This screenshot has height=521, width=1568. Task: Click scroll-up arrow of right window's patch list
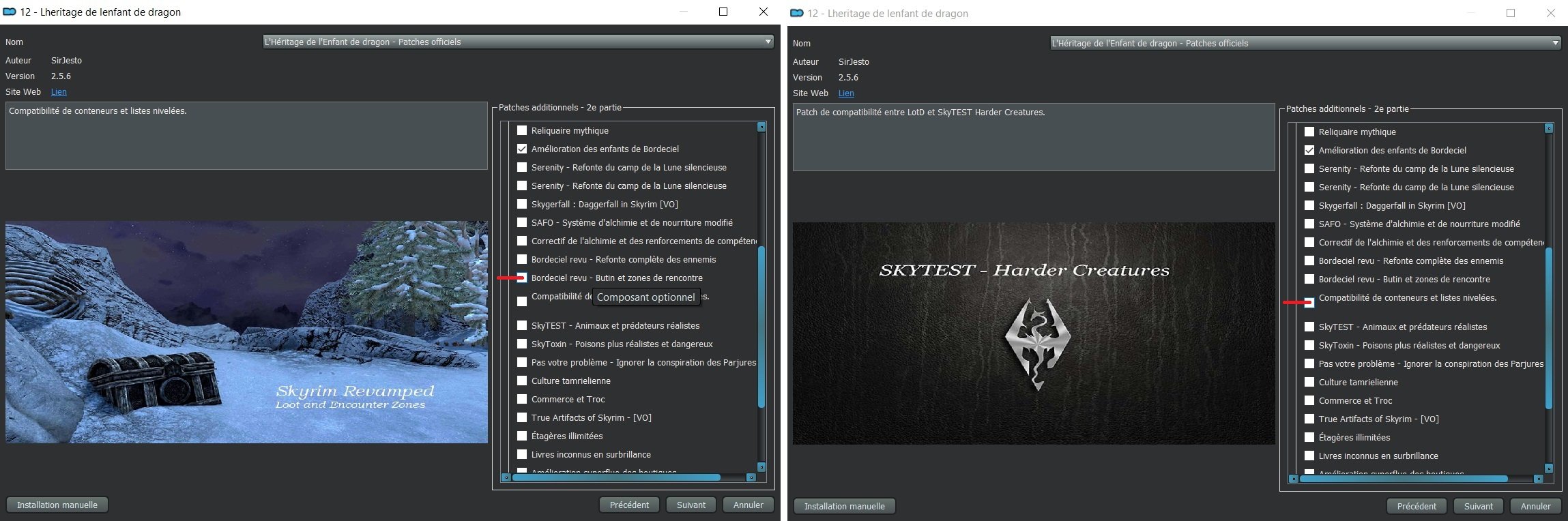[x=1549, y=128]
